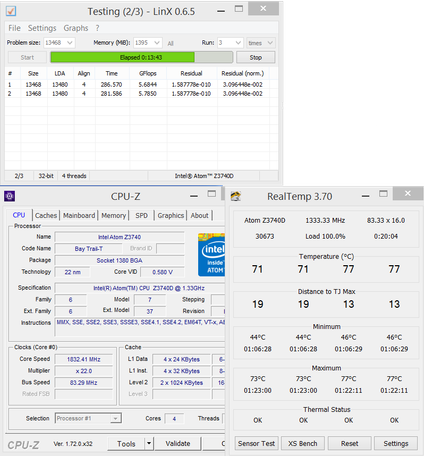
Task: Click the Package field Socket 1380 BGA
Action: point(119,260)
